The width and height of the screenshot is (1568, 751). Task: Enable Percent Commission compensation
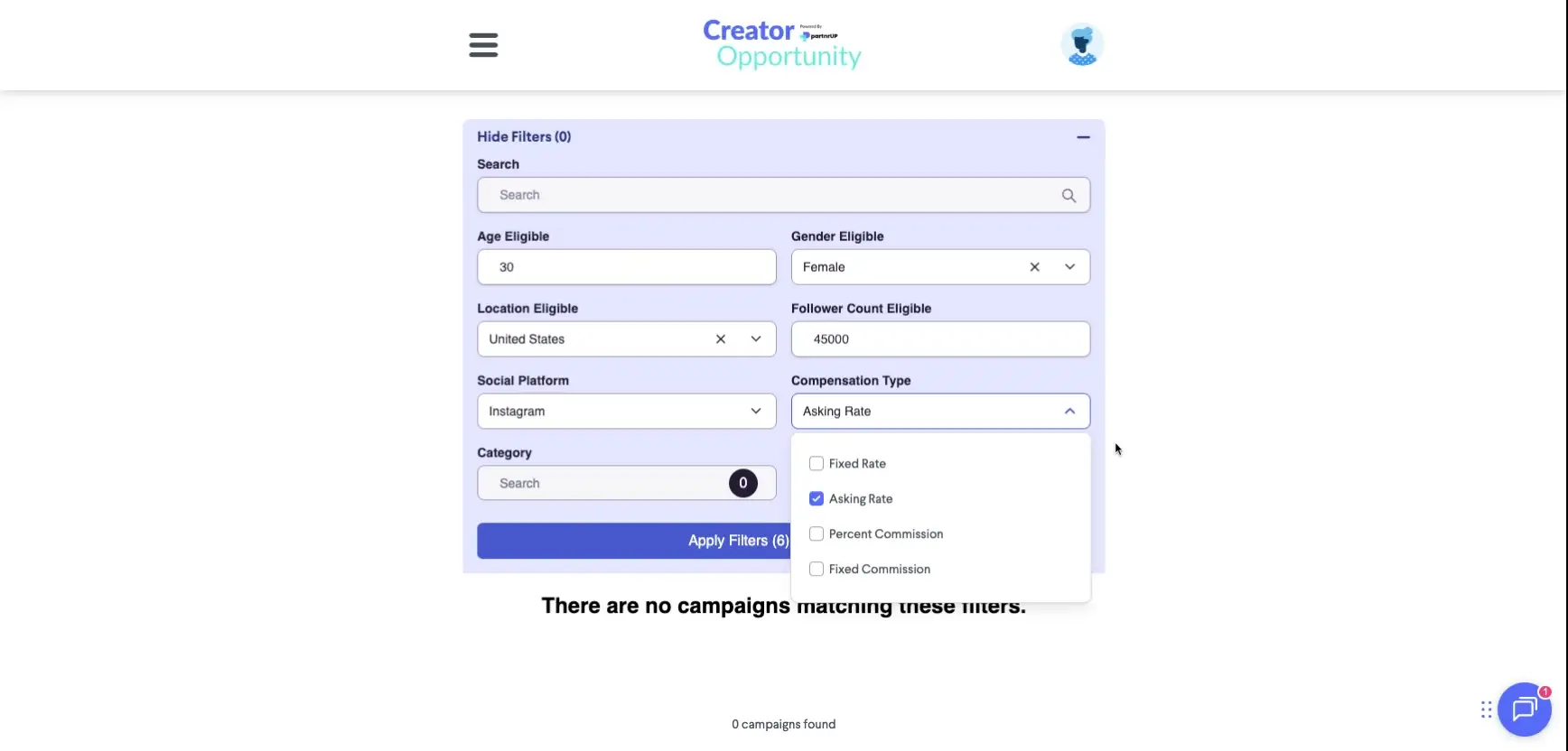click(817, 533)
